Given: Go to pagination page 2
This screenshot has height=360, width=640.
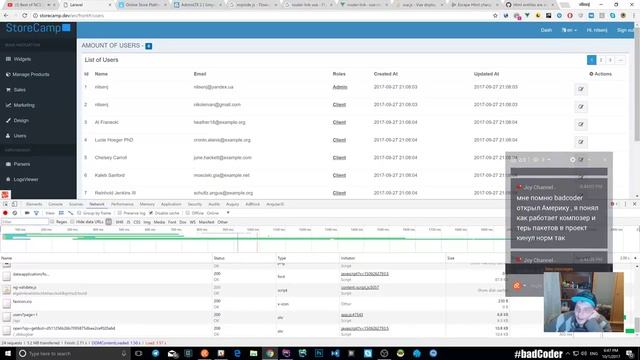Looking at the screenshot, I should click(x=601, y=60).
